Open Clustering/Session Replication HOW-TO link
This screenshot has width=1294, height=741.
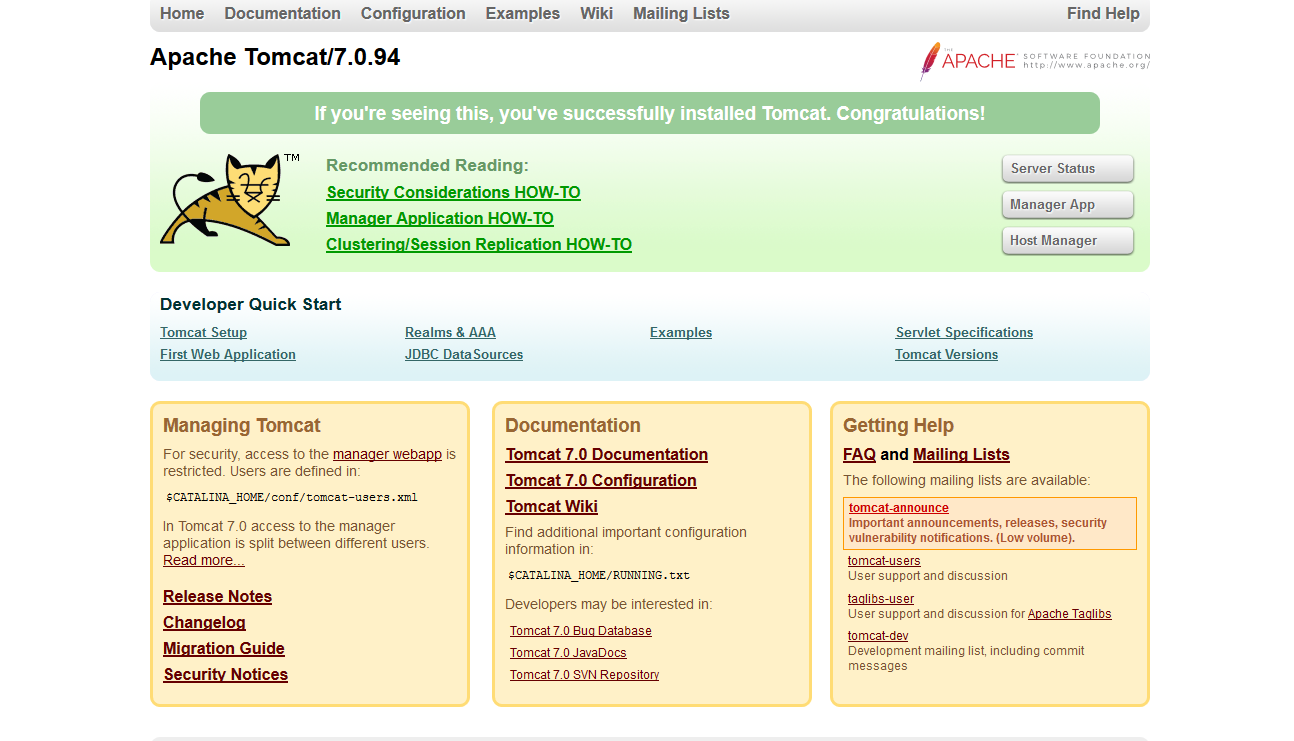[479, 245]
